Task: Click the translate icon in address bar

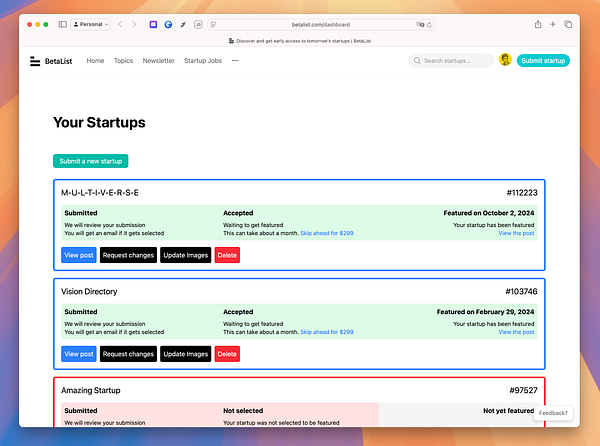Action: (x=420, y=24)
